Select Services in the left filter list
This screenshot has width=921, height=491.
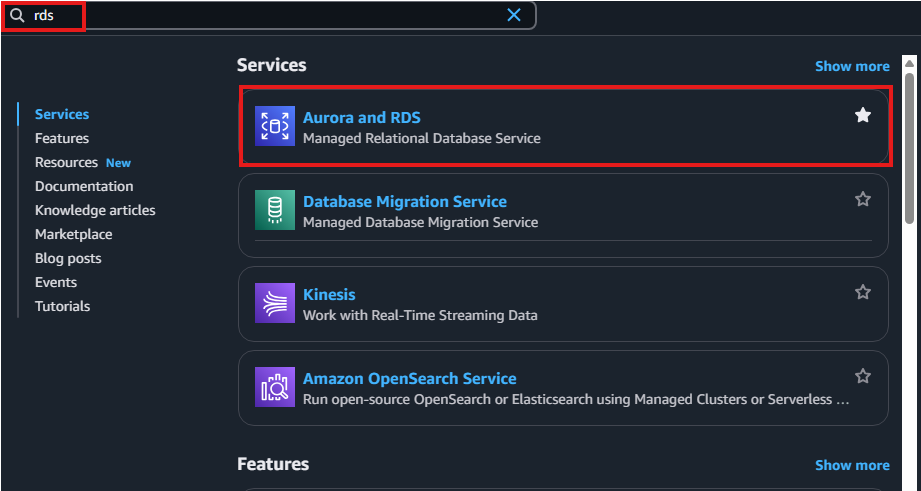[62, 114]
